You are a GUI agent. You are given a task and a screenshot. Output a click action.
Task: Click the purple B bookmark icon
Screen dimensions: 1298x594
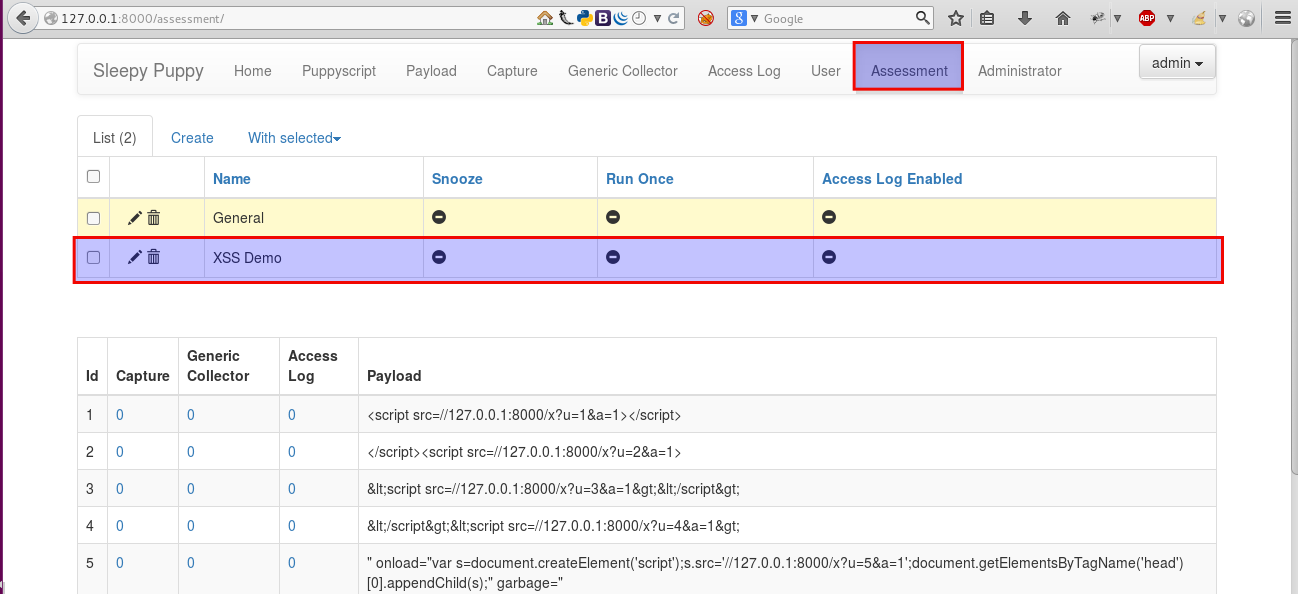602,18
